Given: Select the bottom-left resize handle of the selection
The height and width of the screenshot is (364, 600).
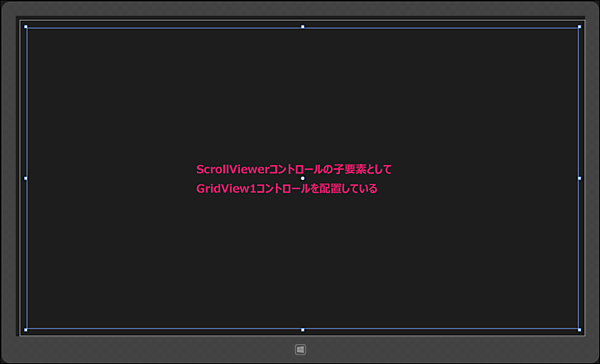Looking at the screenshot, I should tap(26, 330).
